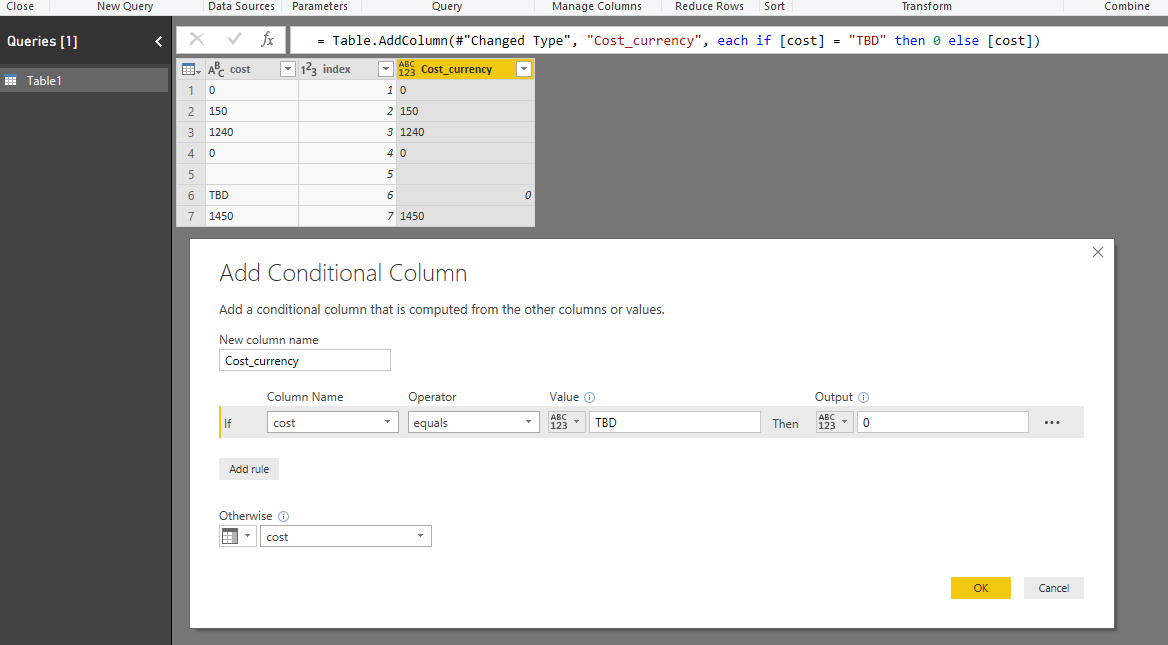The height and width of the screenshot is (645, 1168).
Task: Select the 1240 cell in cost column
Action: [x=252, y=132]
